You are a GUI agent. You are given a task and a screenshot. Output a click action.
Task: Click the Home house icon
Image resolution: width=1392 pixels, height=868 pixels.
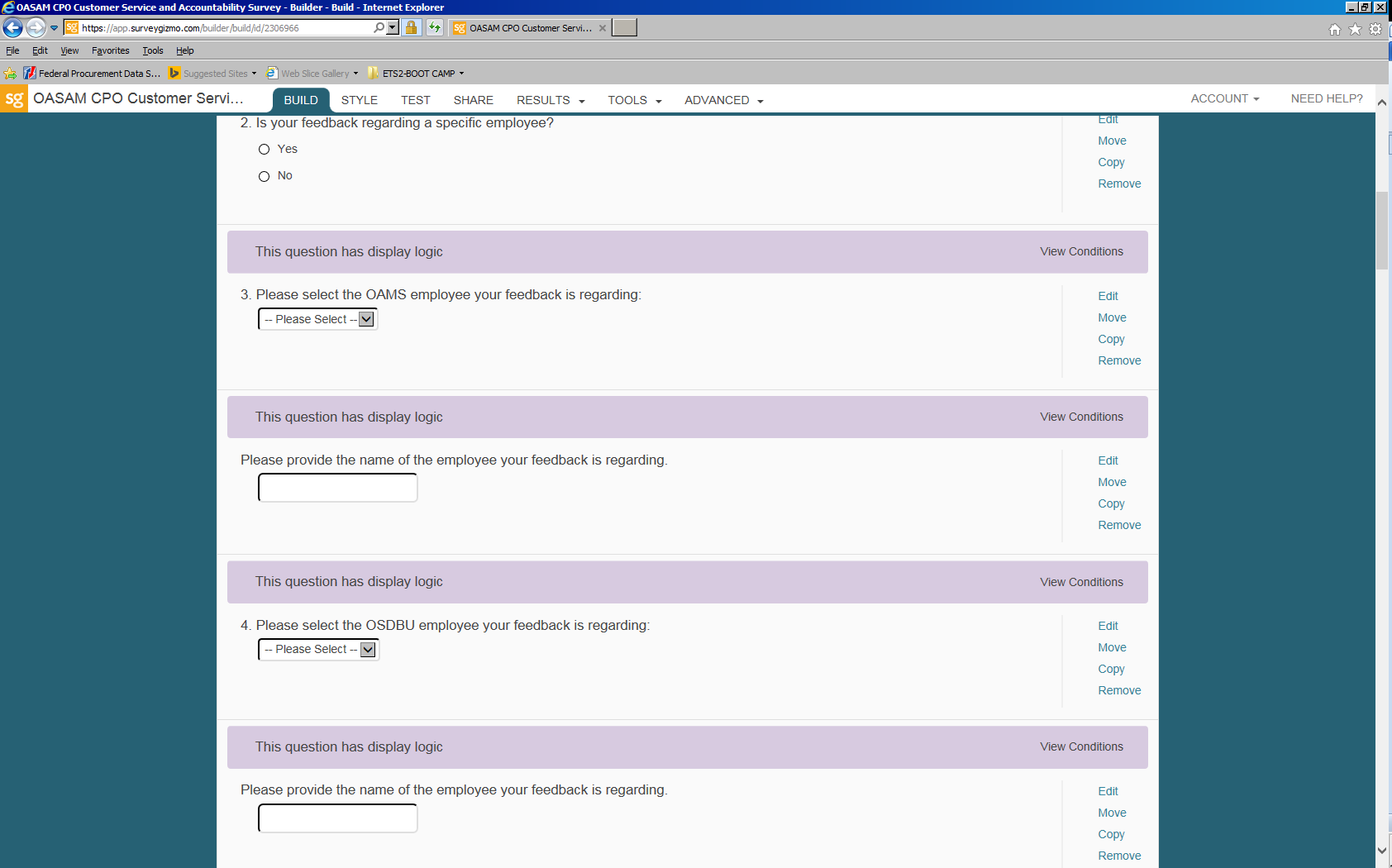point(1334,29)
